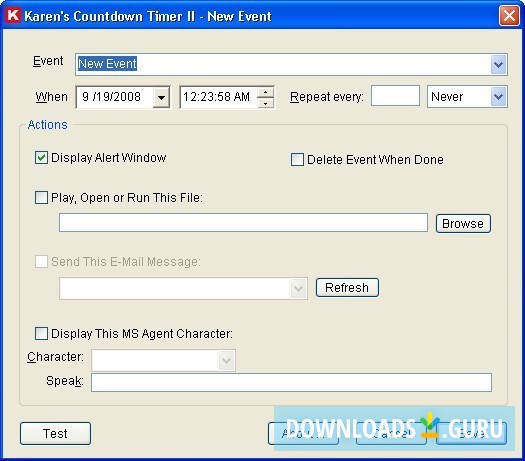Open the date picker dropdown arrow

pos(161,97)
